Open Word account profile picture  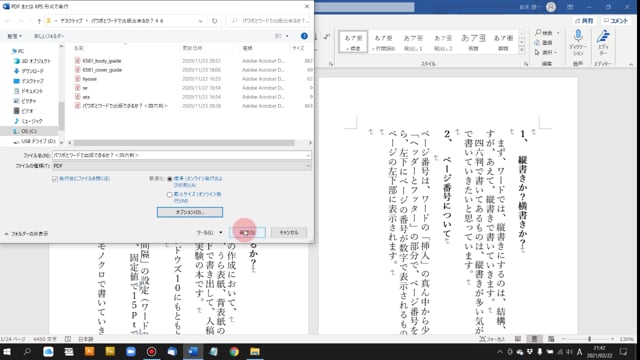click(551, 7)
